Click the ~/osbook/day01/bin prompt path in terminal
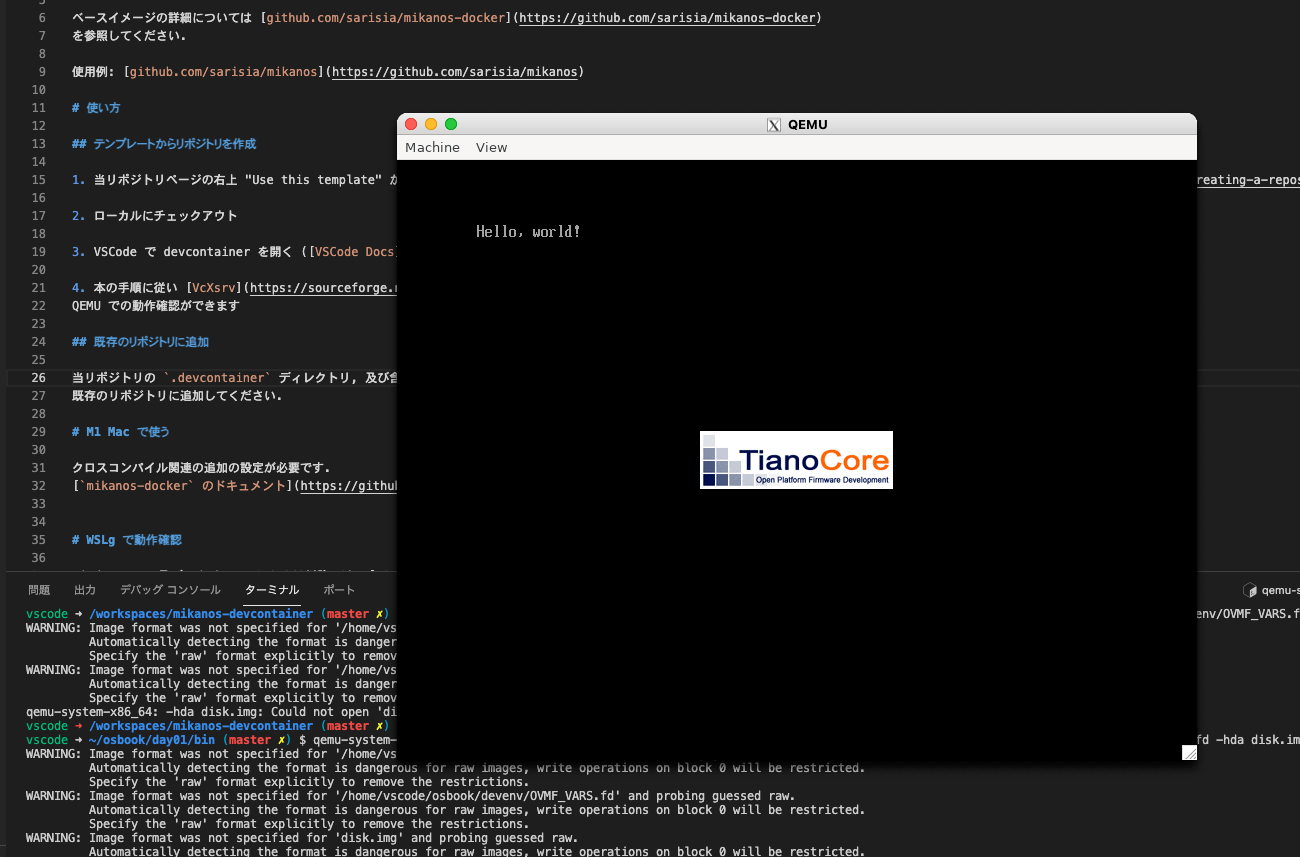1300x857 pixels. (153, 740)
